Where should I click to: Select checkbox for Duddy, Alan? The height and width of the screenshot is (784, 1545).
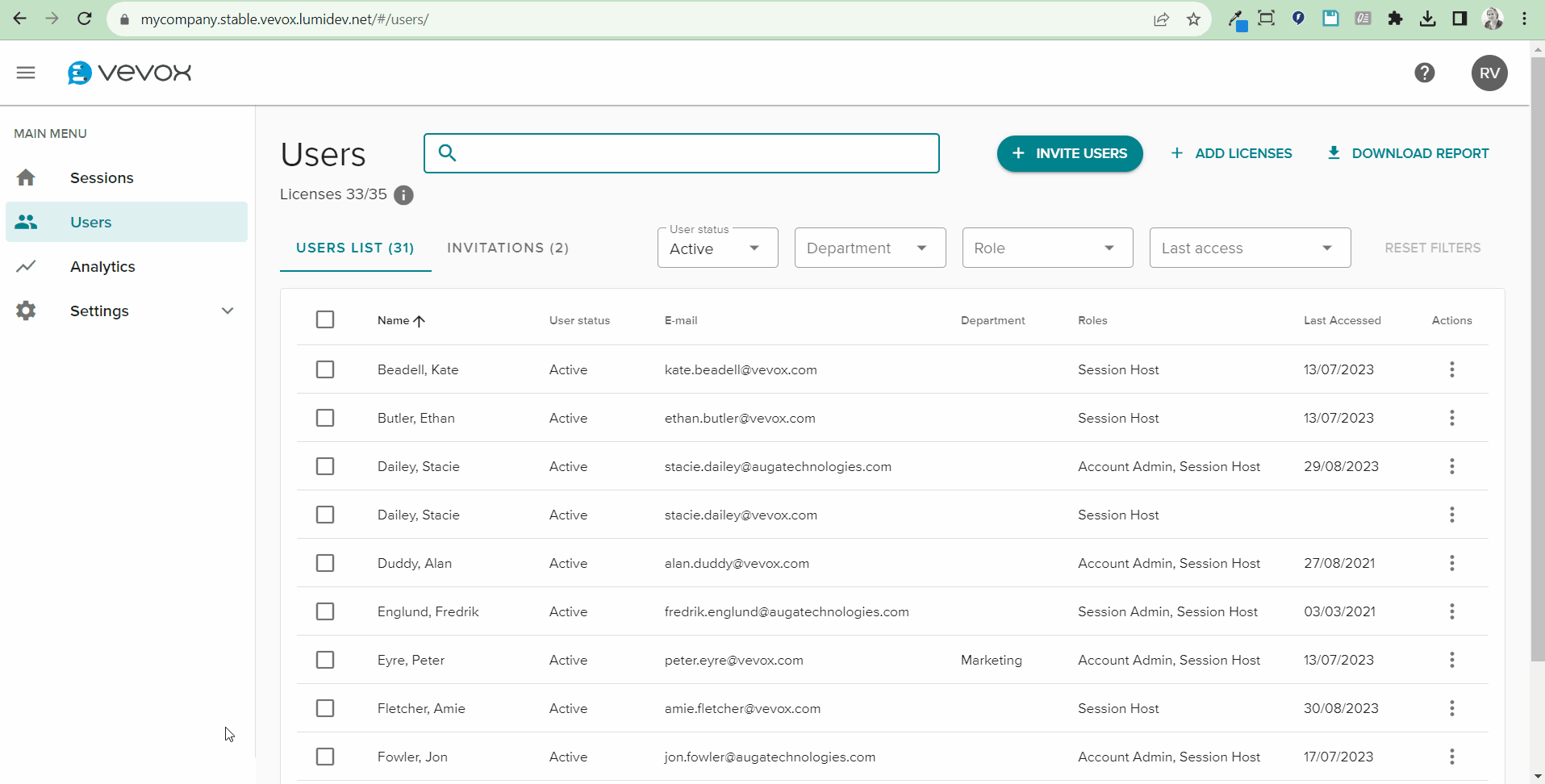(325, 563)
